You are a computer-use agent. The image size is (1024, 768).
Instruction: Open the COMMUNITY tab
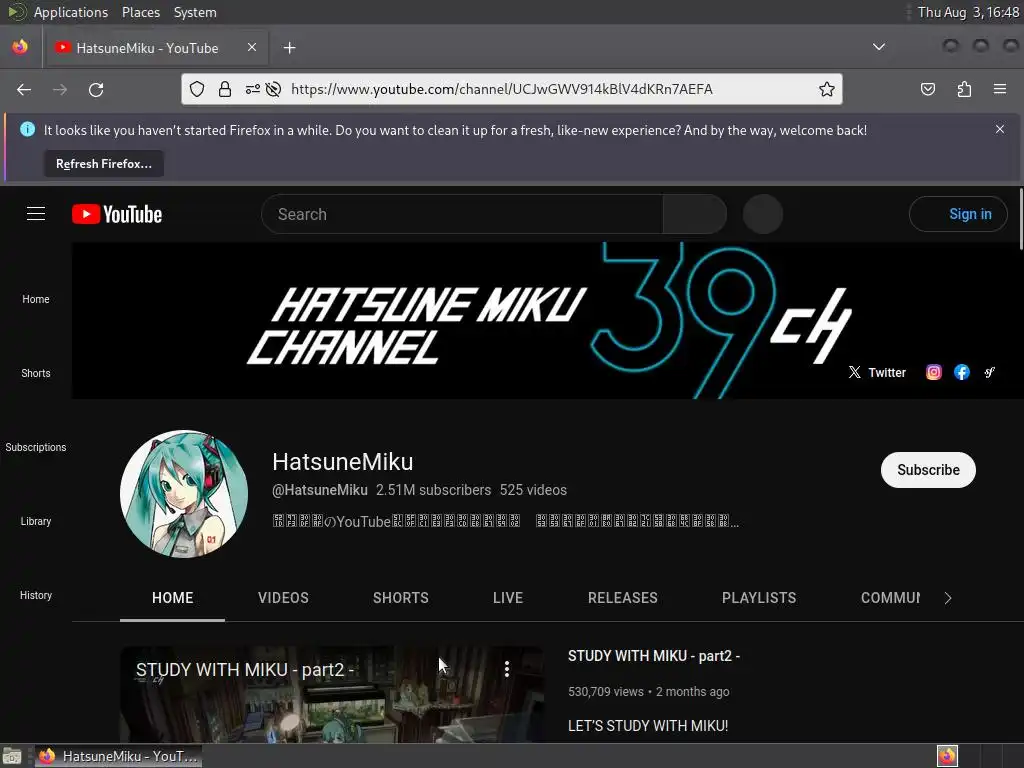click(x=890, y=598)
